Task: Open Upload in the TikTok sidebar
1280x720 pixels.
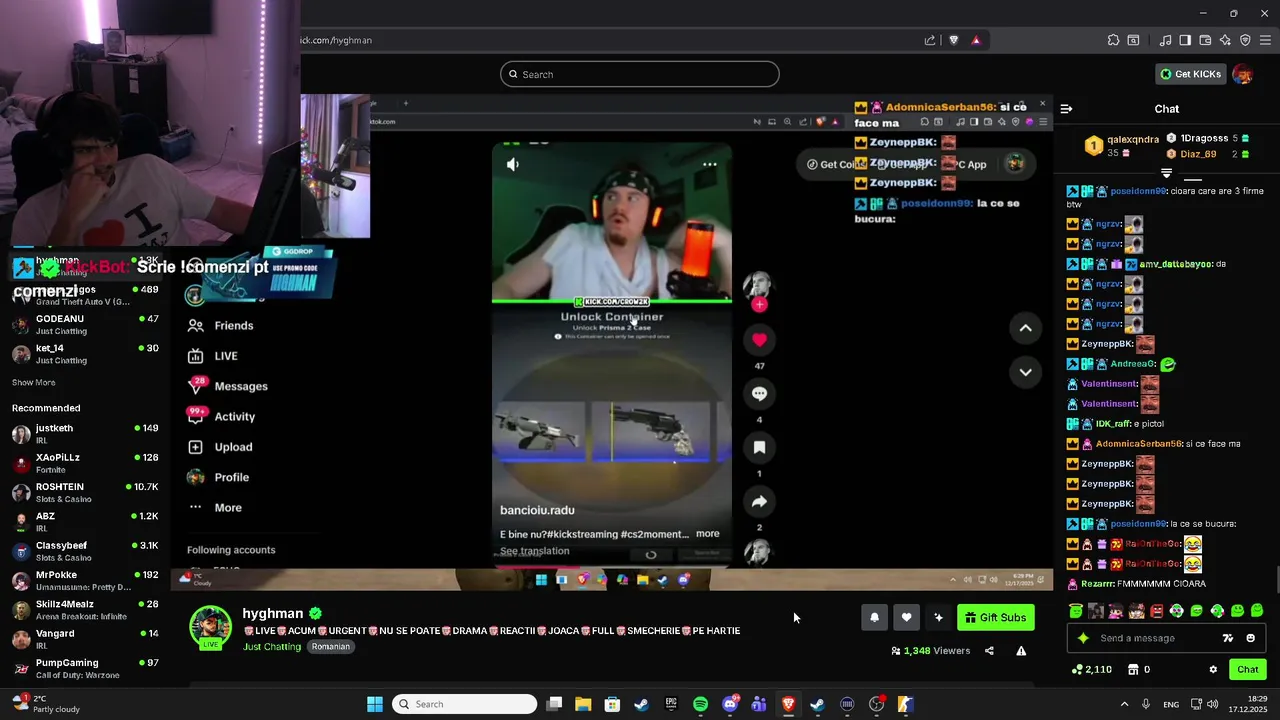Action: 220,447
